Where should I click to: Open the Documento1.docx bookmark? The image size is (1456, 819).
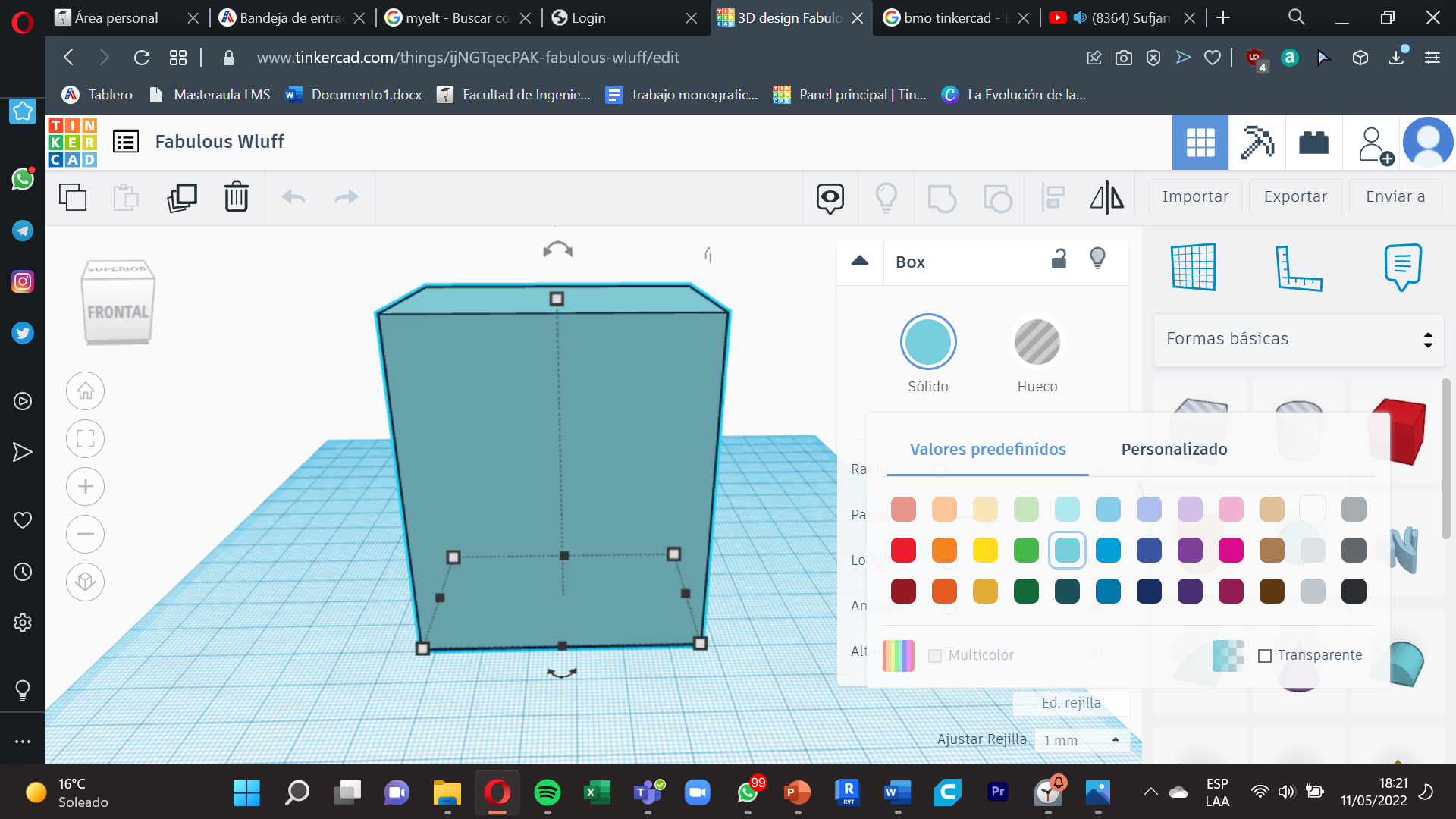[353, 95]
